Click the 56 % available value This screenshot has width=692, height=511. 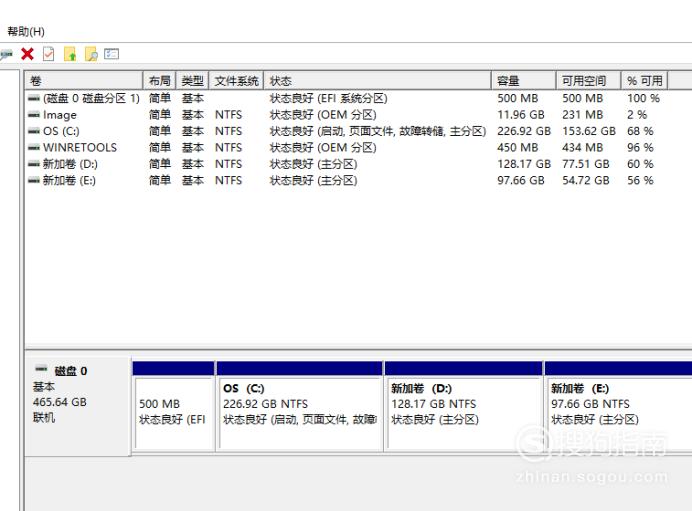(x=640, y=180)
